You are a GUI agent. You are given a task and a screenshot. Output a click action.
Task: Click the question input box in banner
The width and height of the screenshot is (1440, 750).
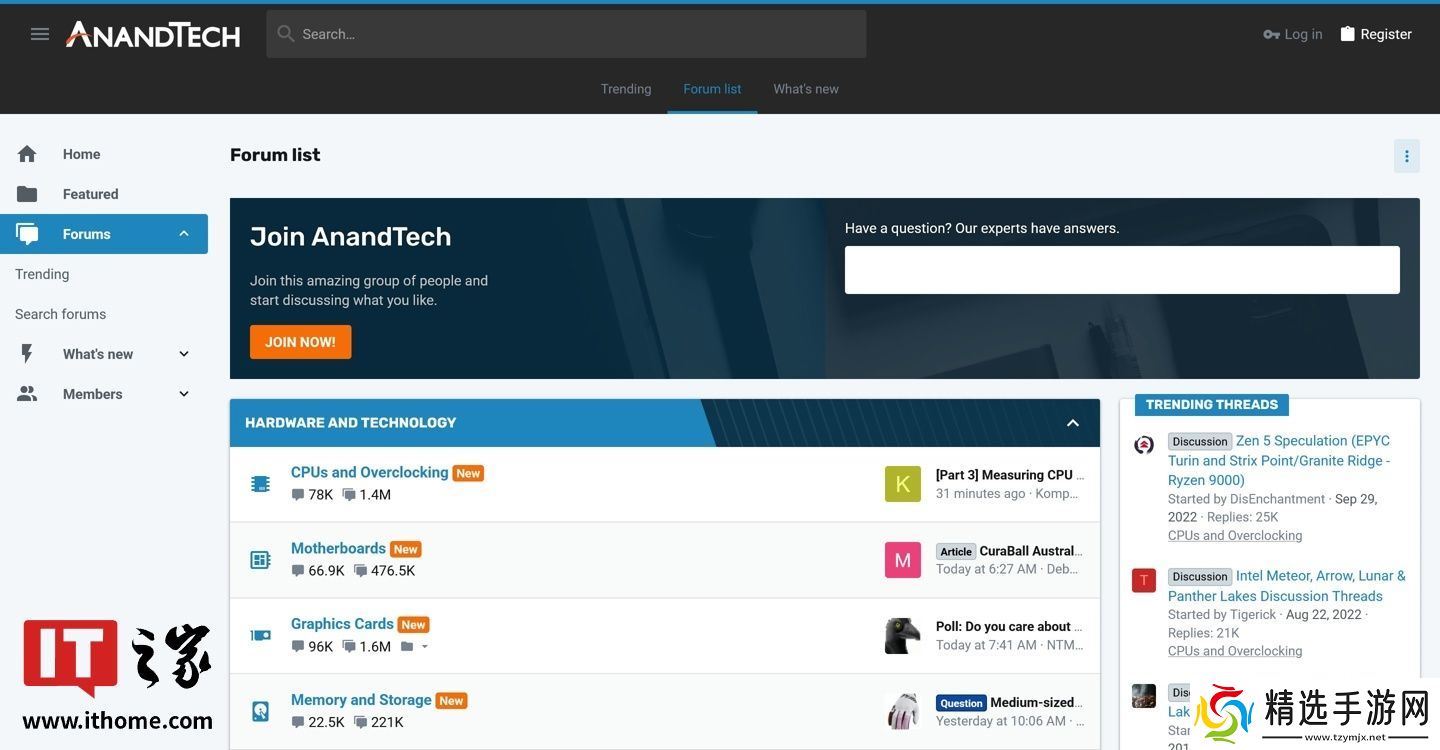tap(1121, 270)
